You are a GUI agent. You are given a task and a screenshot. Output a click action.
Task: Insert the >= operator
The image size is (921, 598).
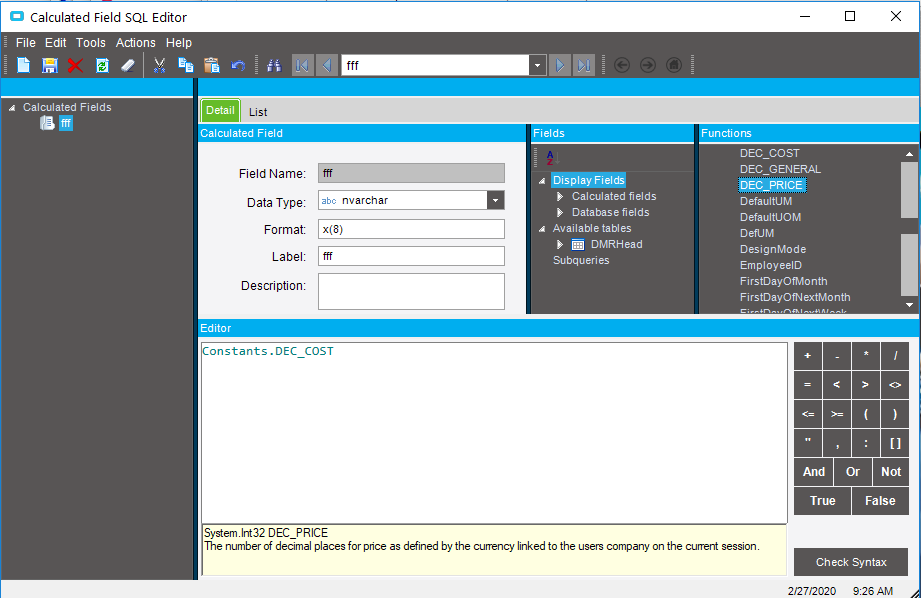pyautogui.click(x=837, y=414)
